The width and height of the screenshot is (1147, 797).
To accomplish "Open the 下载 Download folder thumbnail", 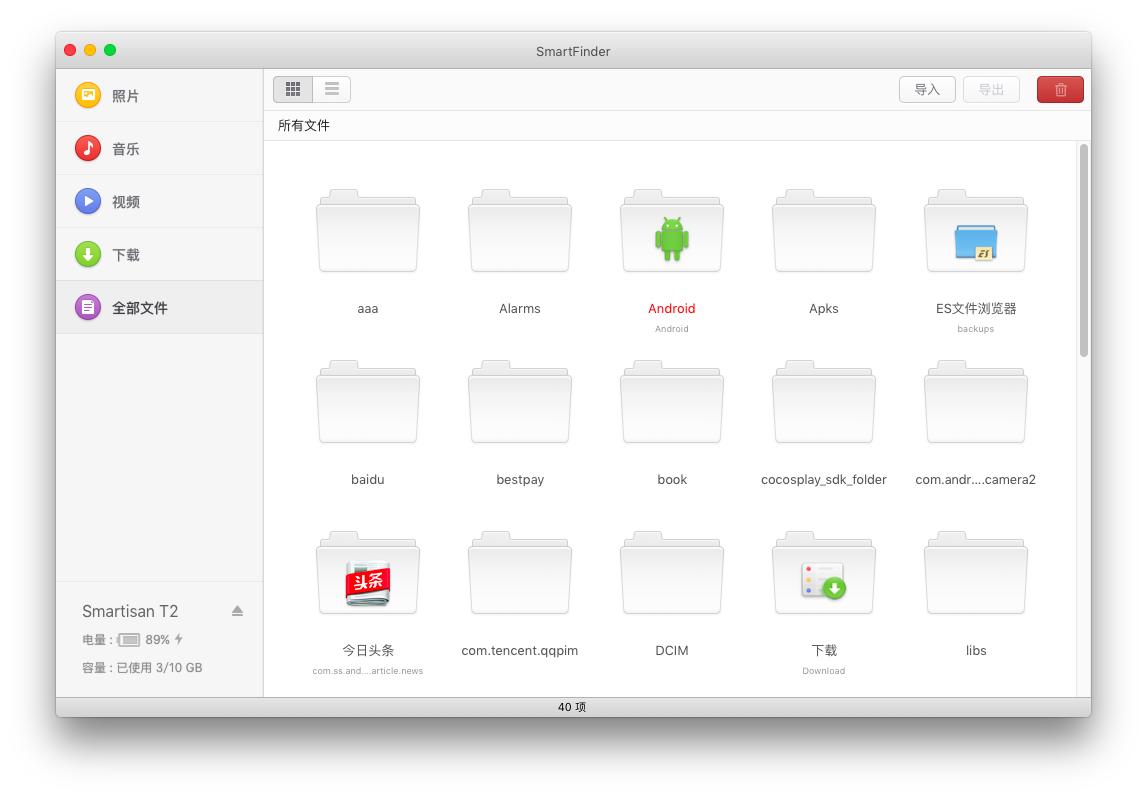I will (824, 575).
